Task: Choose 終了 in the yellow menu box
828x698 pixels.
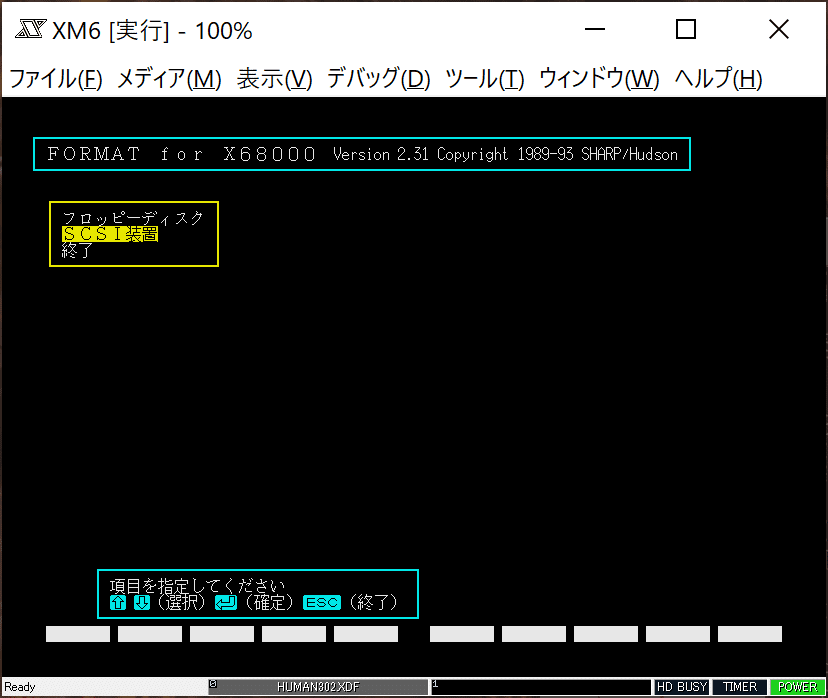Action: [77, 250]
